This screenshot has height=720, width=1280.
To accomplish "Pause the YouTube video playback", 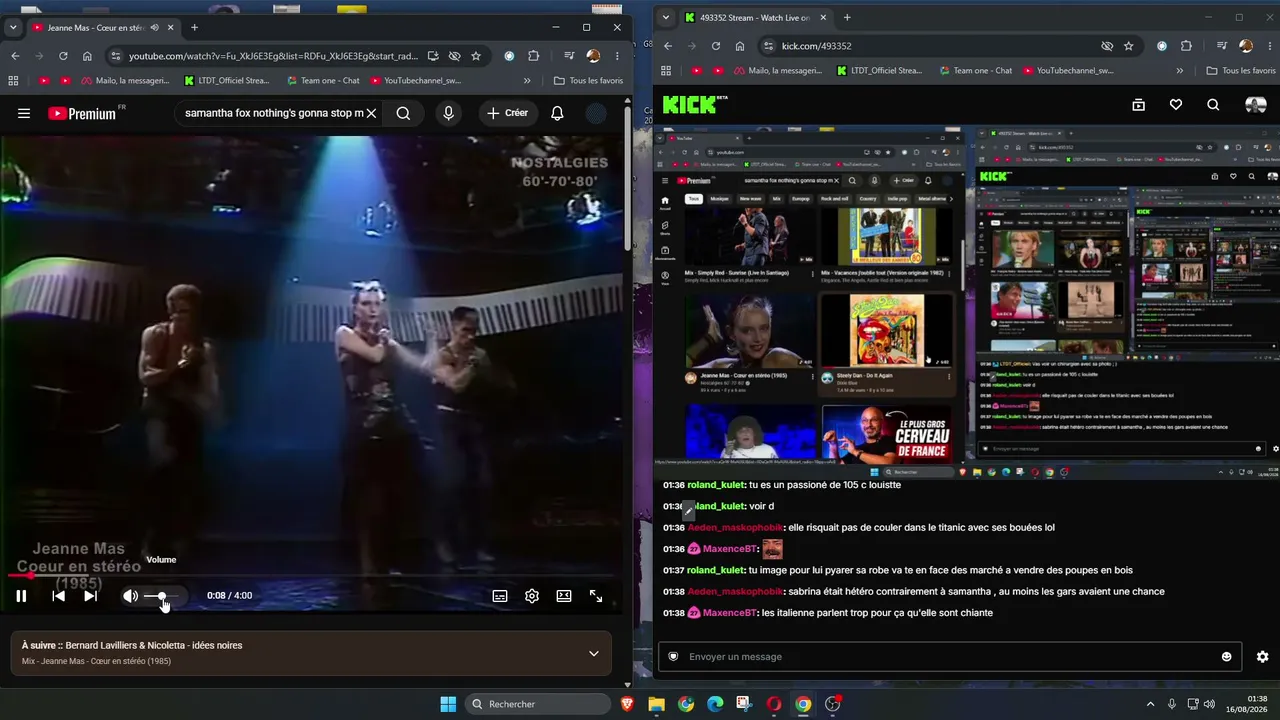I will coord(21,596).
